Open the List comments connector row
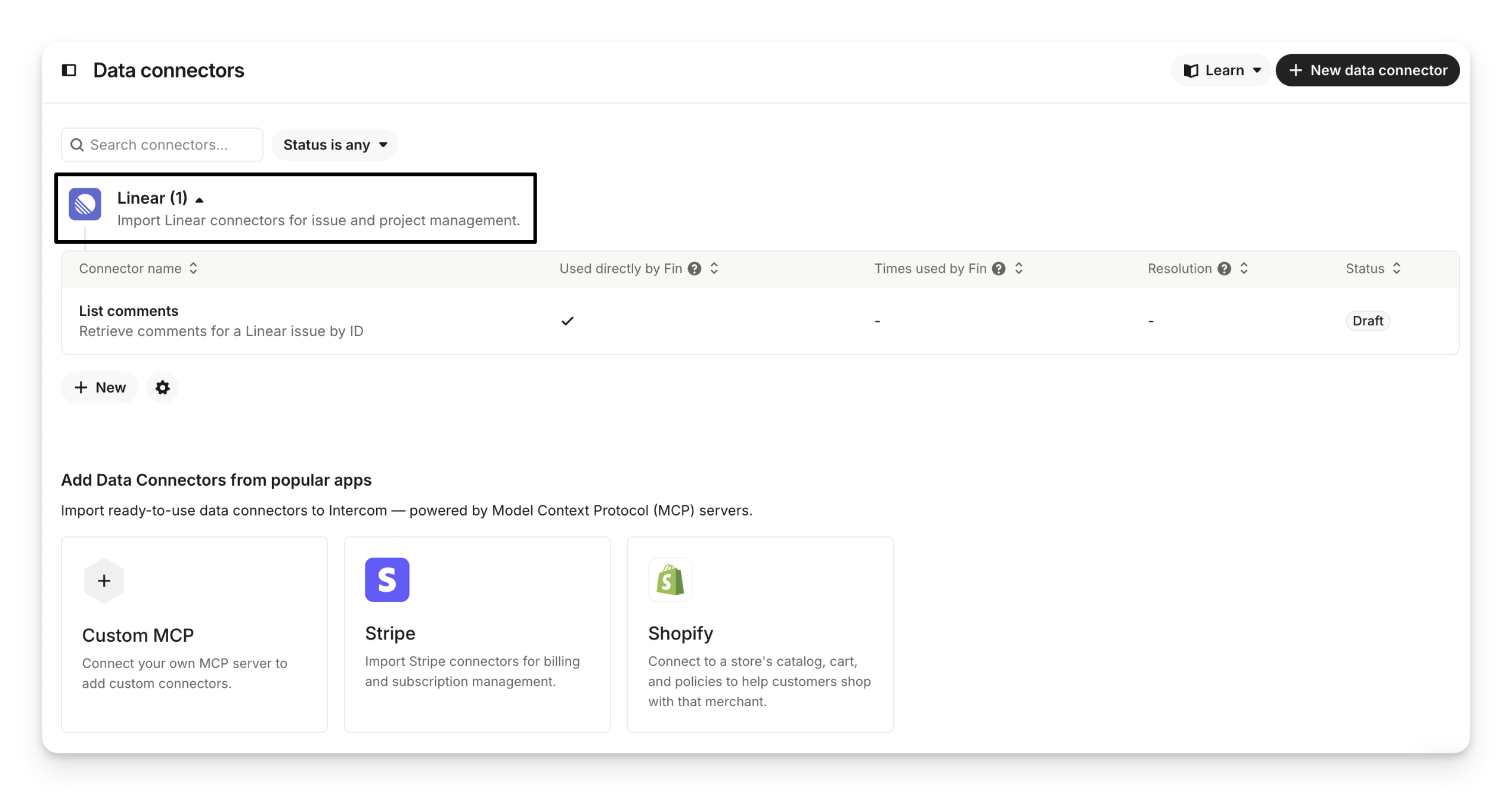This screenshot has height=795, width=1512. coord(129,311)
